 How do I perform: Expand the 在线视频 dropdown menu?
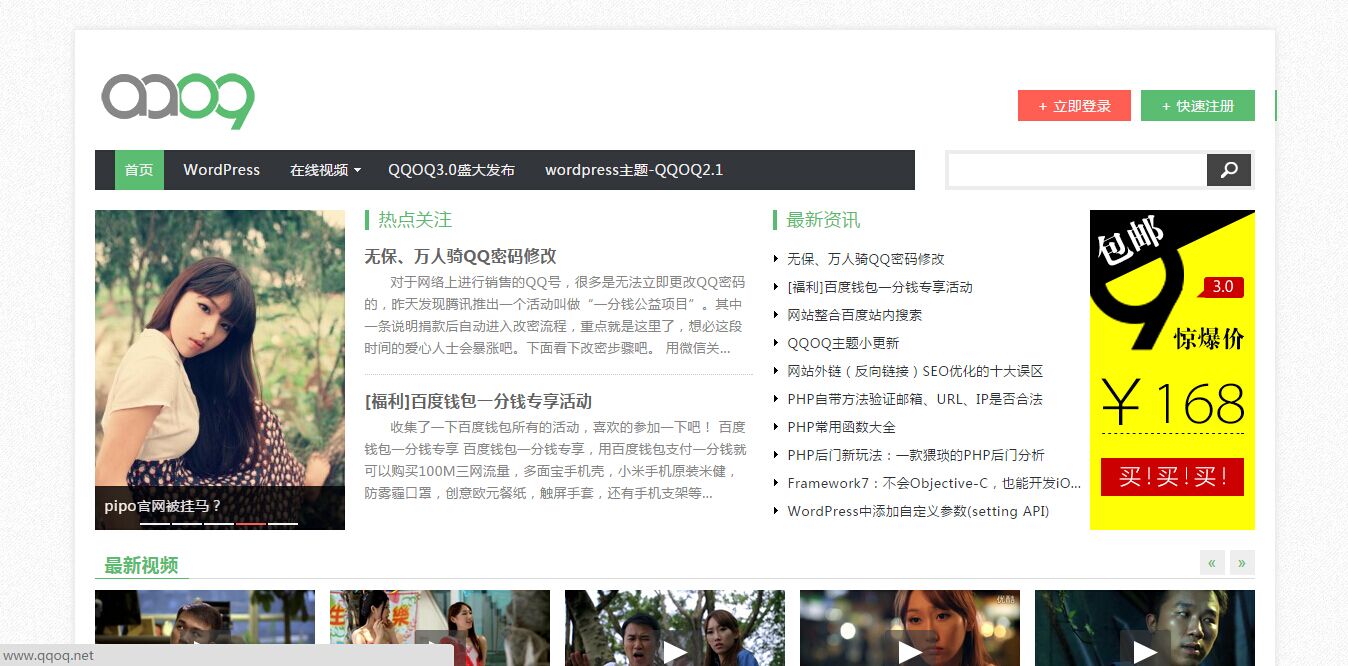325,170
